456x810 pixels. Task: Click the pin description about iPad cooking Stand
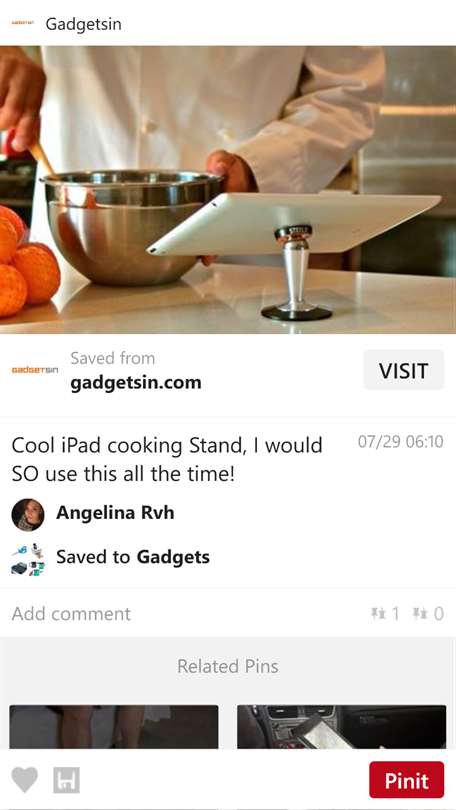click(x=167, y=460)
